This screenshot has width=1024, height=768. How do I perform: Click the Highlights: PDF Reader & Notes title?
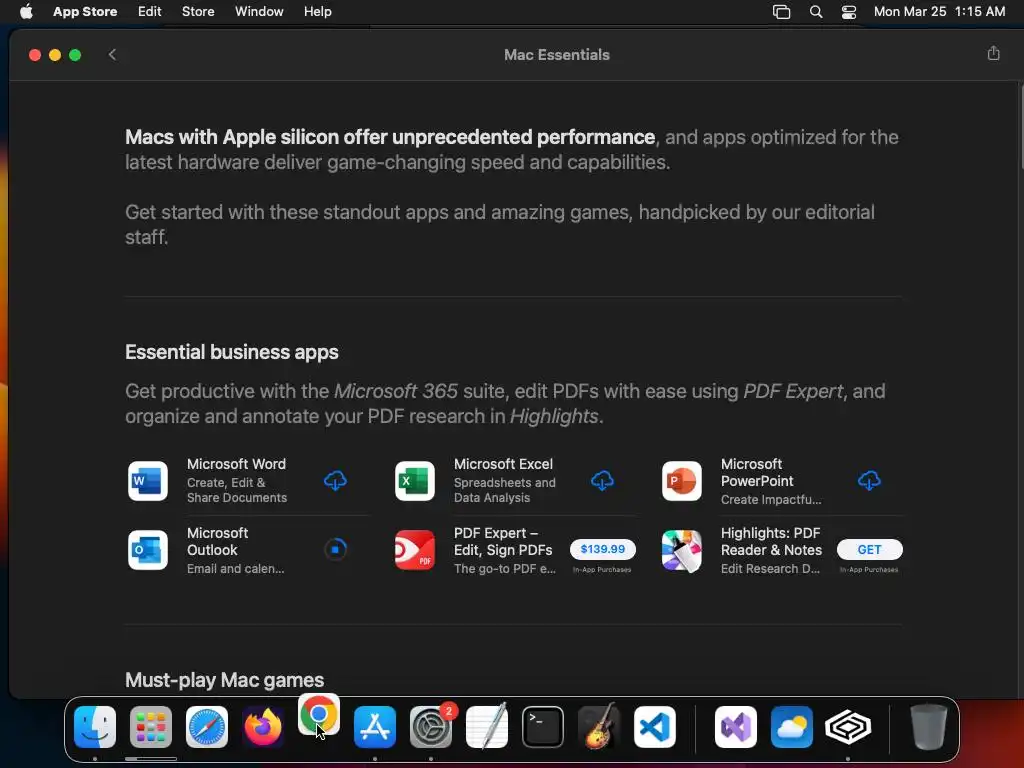(x=771, y=541)
